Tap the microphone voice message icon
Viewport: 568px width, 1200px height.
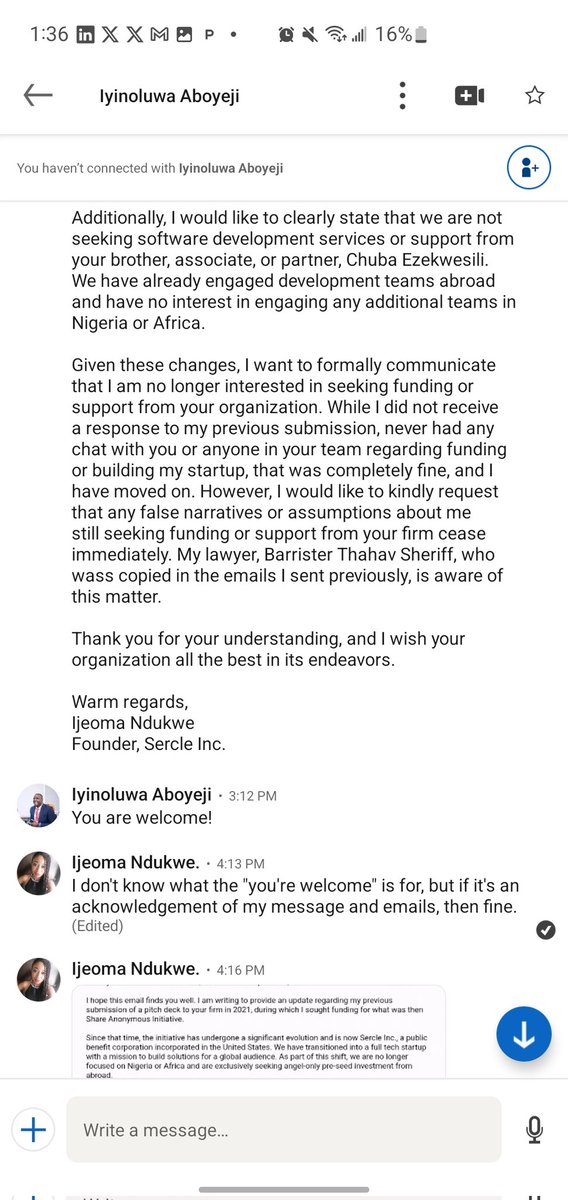(535, 1130)
